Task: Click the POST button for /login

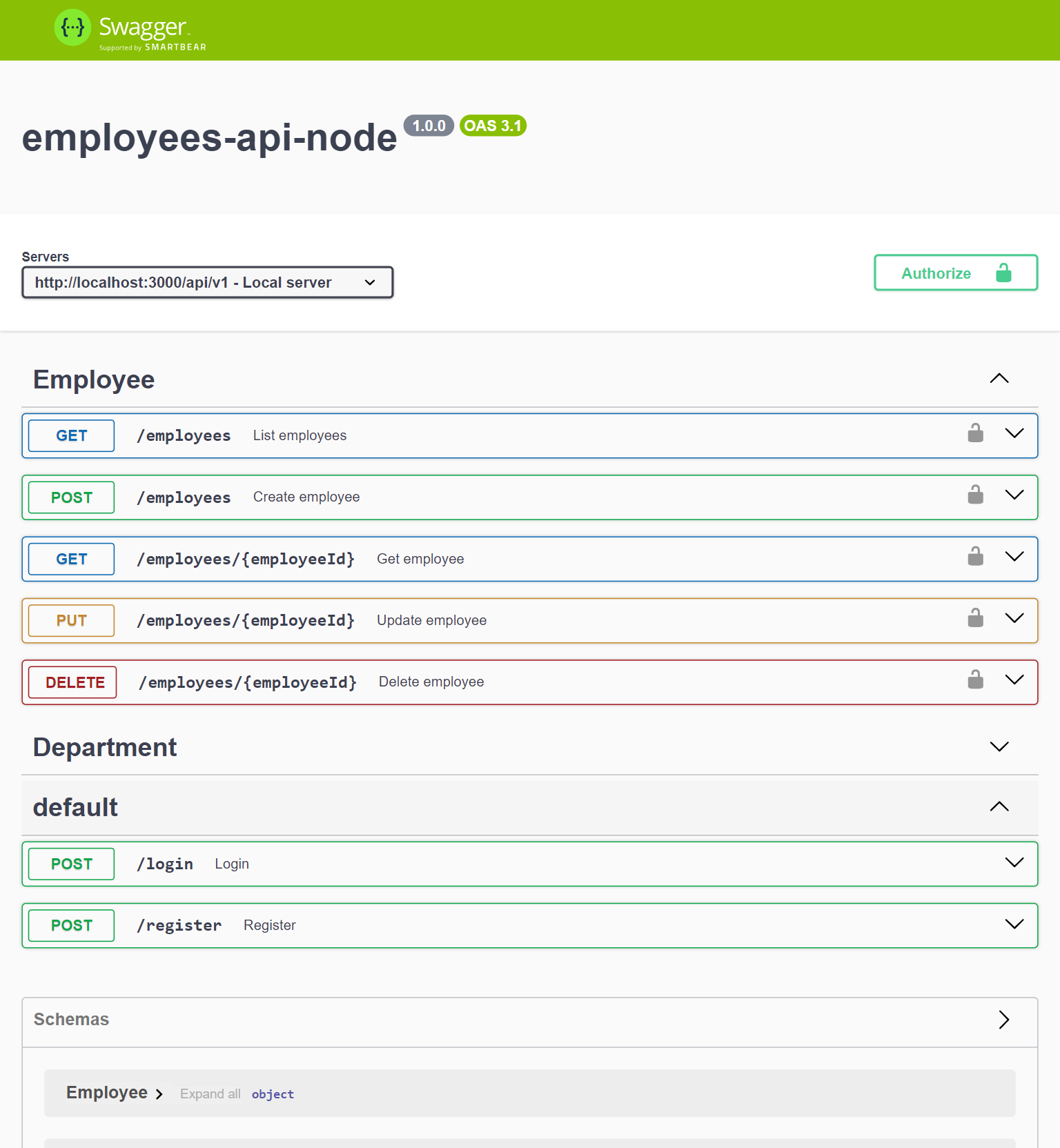Action: tap(72, 864)
